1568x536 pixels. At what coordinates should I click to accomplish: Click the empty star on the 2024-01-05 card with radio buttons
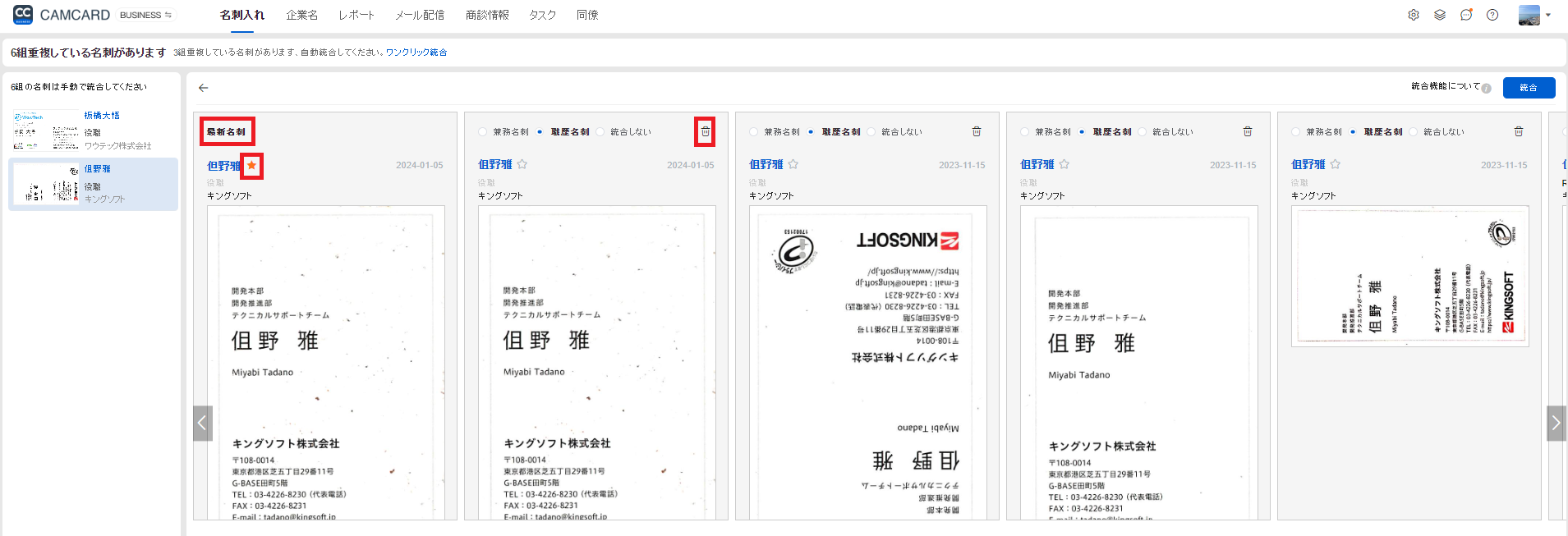[x=522, y=164]
